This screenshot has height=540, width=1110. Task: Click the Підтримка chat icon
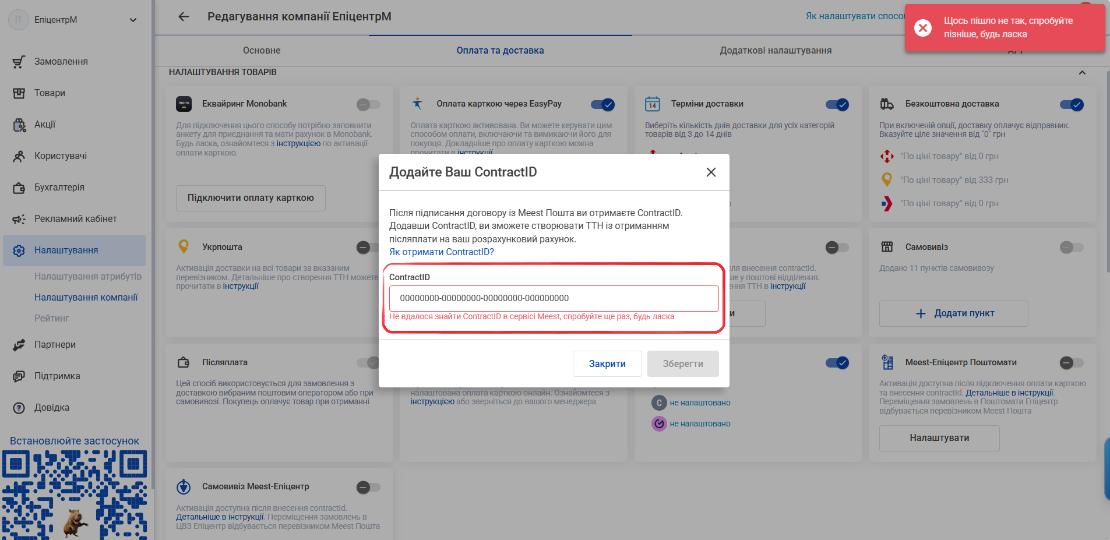[19, 376]
